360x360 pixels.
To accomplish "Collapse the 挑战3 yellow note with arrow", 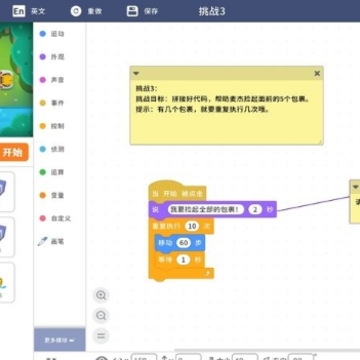I will click(136, 73).
